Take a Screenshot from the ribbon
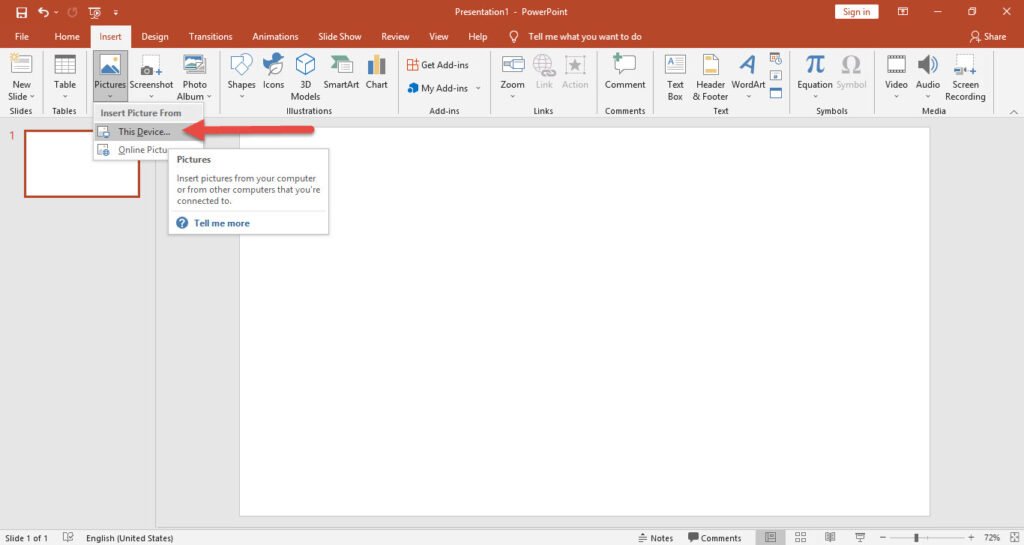This screenshot has height=545, width=1024. [x=151, y=76]
